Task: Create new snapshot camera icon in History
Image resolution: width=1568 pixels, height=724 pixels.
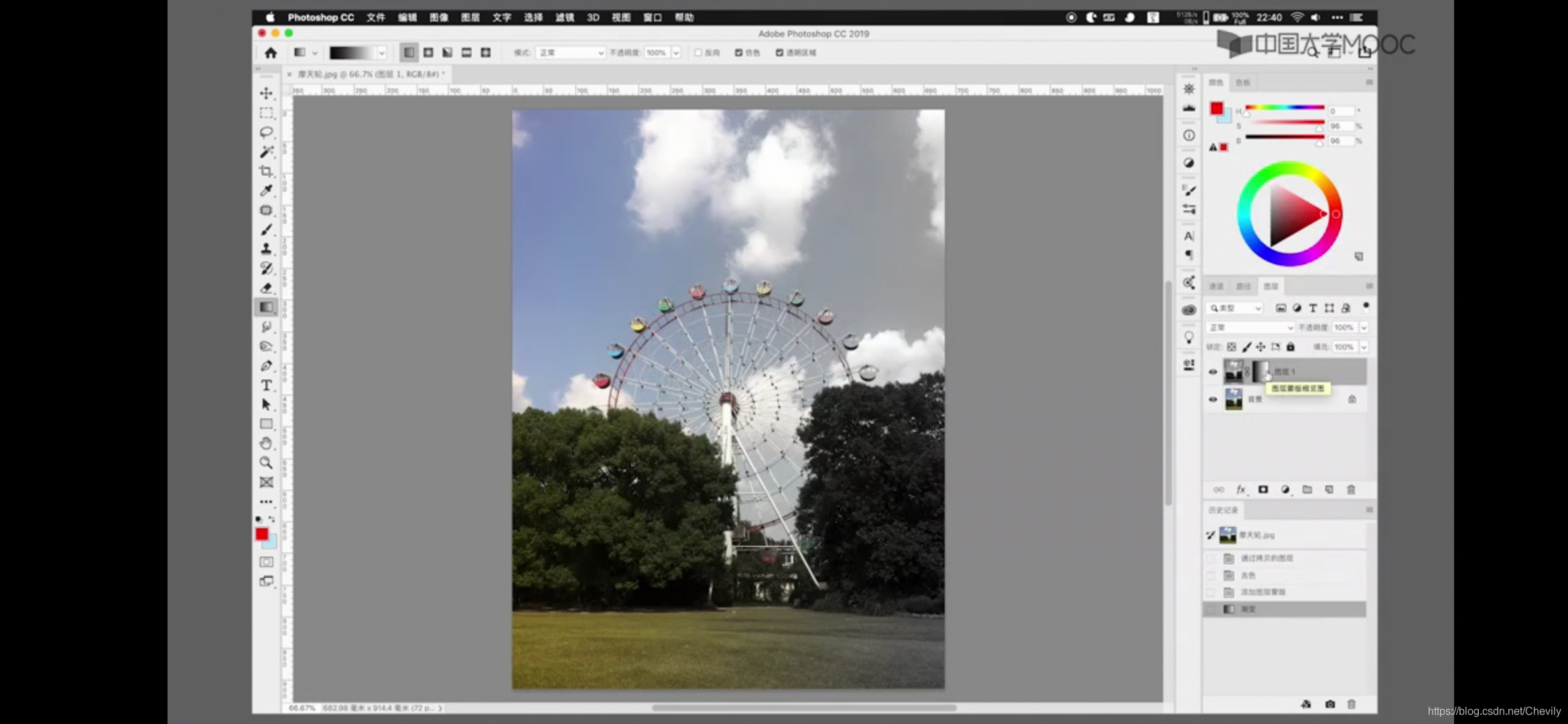Action: pyautogui.click(x=1329, y=704)
